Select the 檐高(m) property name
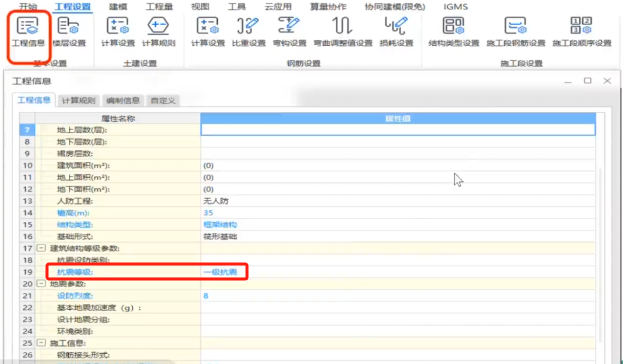 pos(74,213)
